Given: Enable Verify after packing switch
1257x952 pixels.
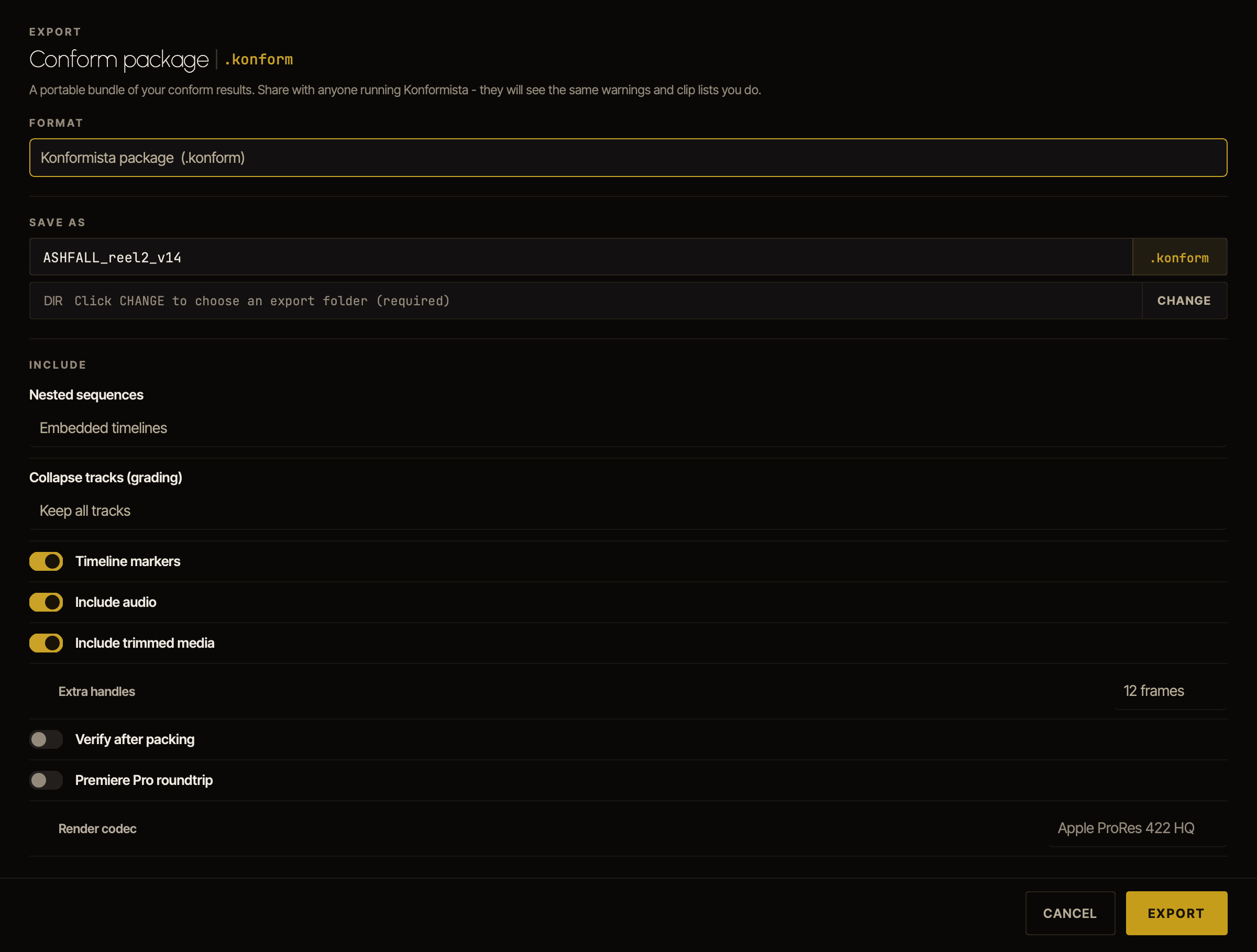Looking at the screenshot, I should (x=46, y=739).
